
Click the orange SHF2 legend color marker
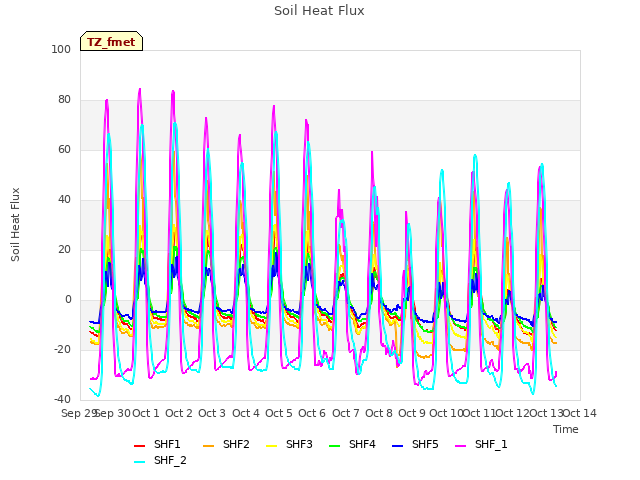(208, 446)
